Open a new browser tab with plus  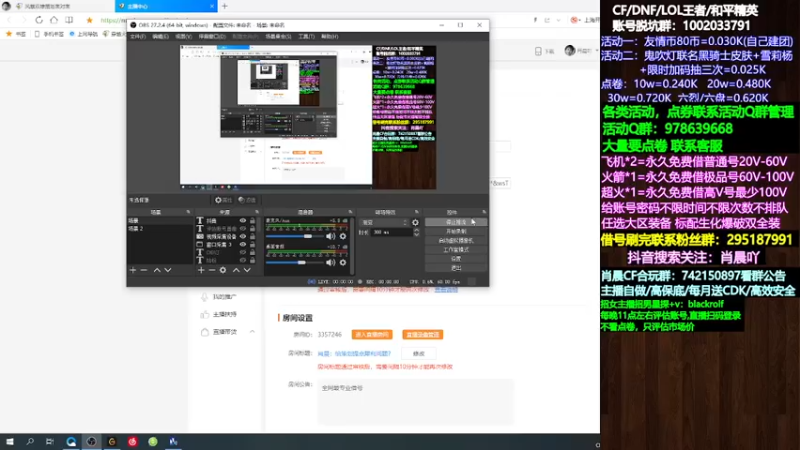pos(224,6)
